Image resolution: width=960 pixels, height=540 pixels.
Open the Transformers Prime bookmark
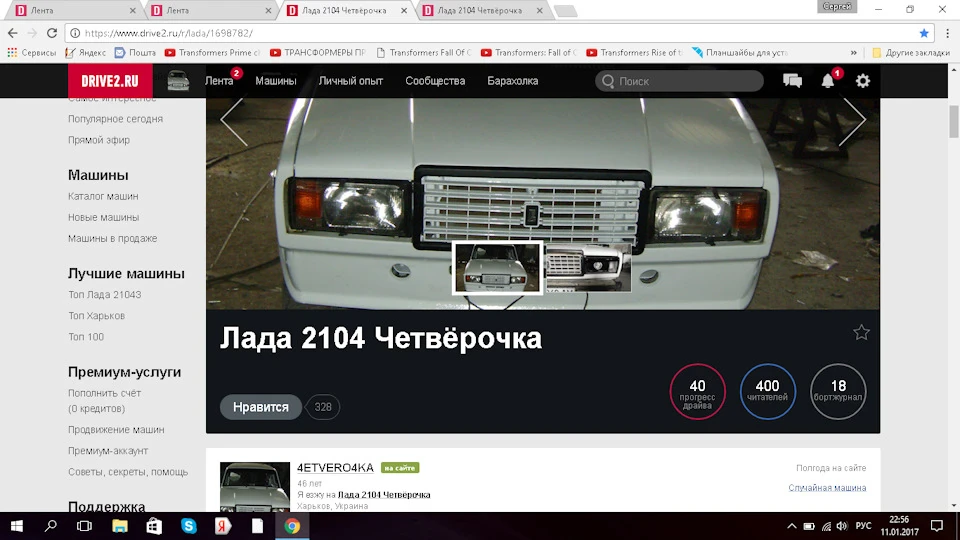(212, 53)
